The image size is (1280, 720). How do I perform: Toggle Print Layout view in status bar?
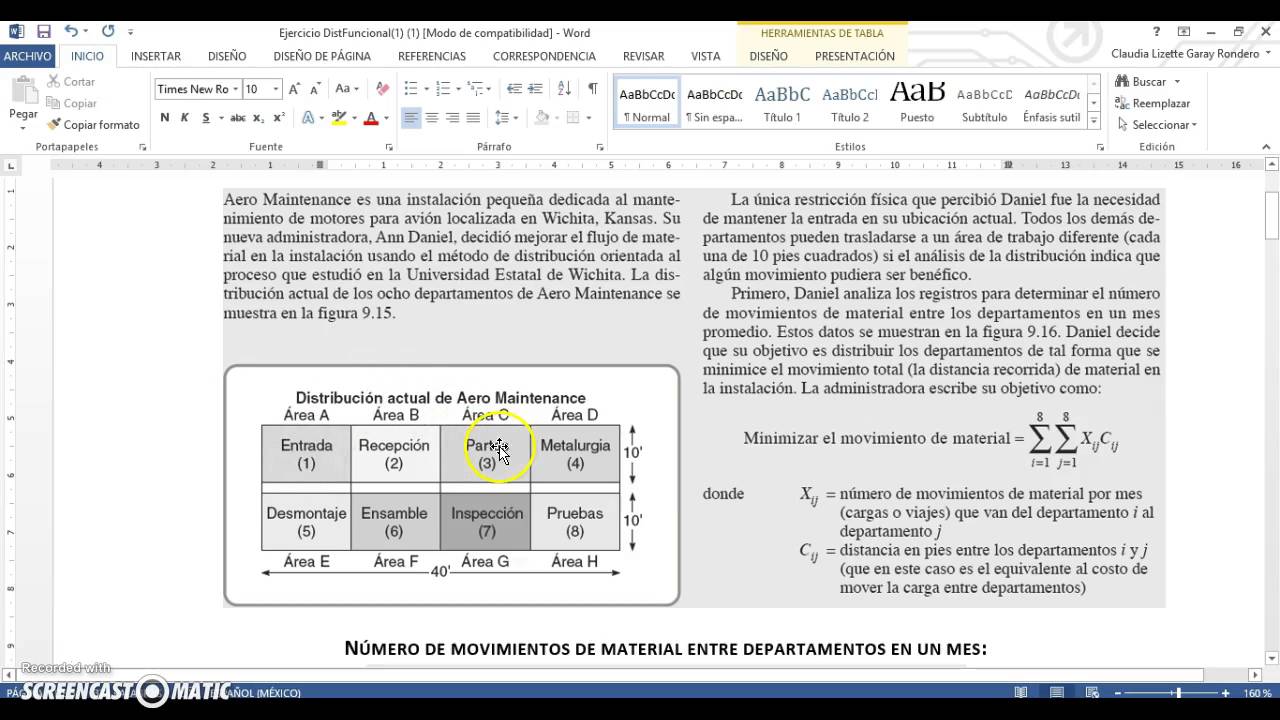pos(1057,692)
